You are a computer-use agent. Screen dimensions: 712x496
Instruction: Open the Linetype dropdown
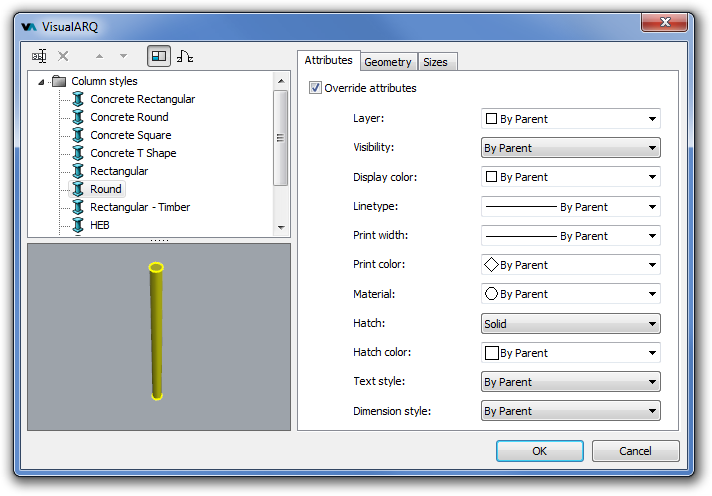click(570, 207)
